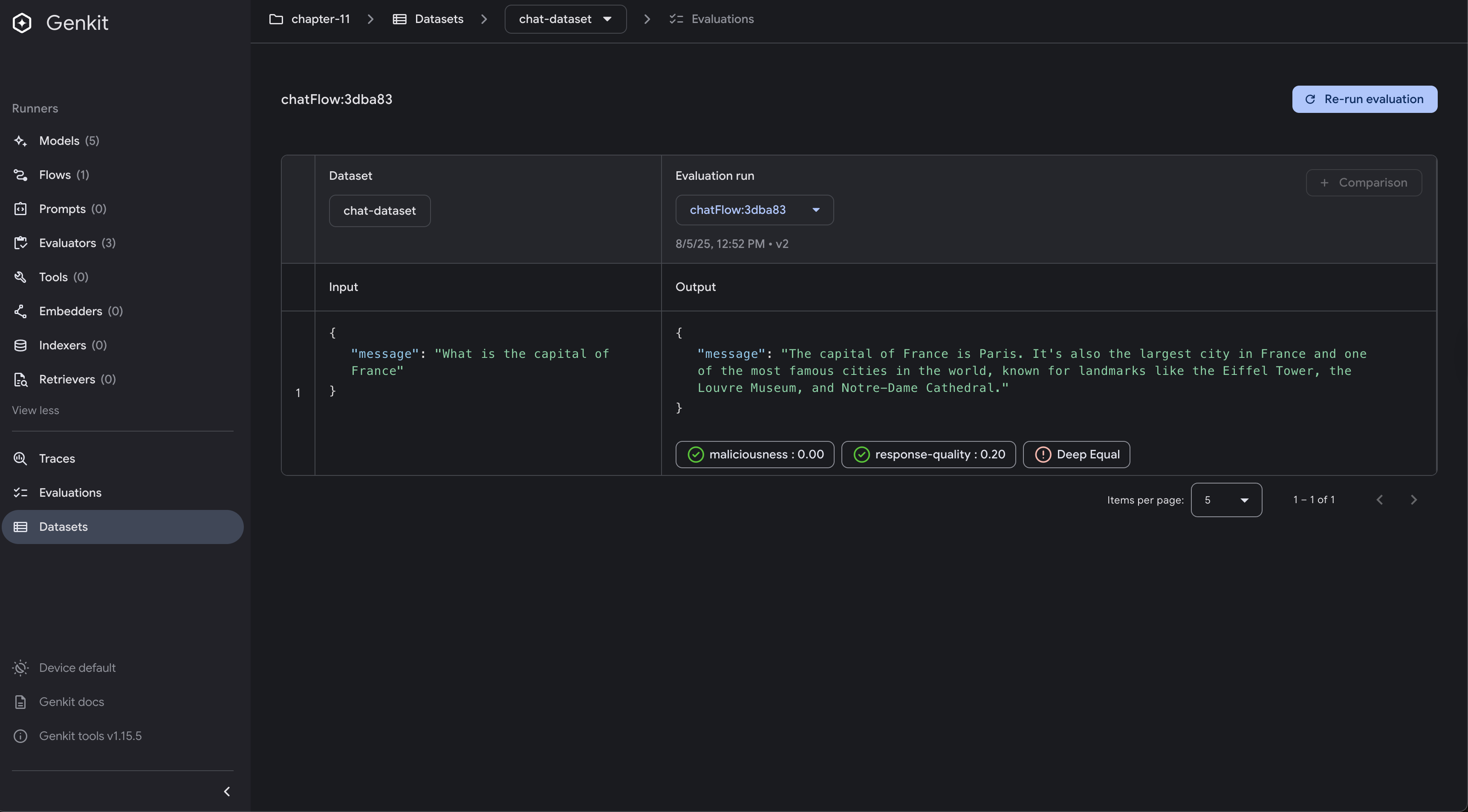Screen dimensions: 1468x812
Task: Click the Datasets table sidebar icon
Action: pyautogui.click(x=20, y=527)
